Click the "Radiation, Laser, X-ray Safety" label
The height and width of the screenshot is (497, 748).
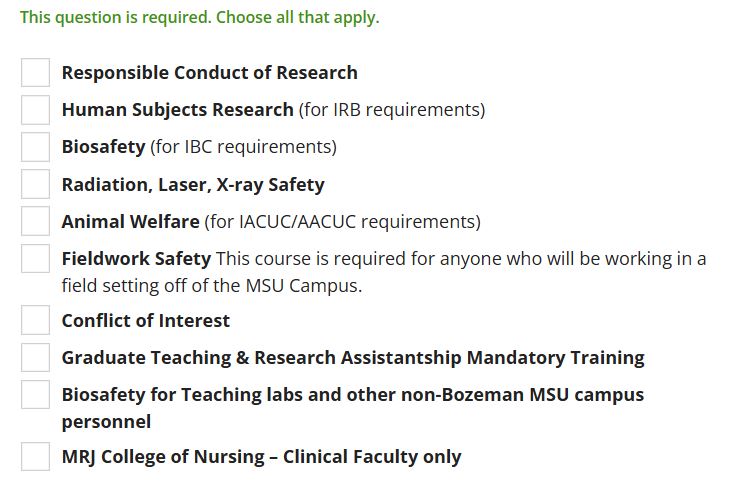pos(193,184)
